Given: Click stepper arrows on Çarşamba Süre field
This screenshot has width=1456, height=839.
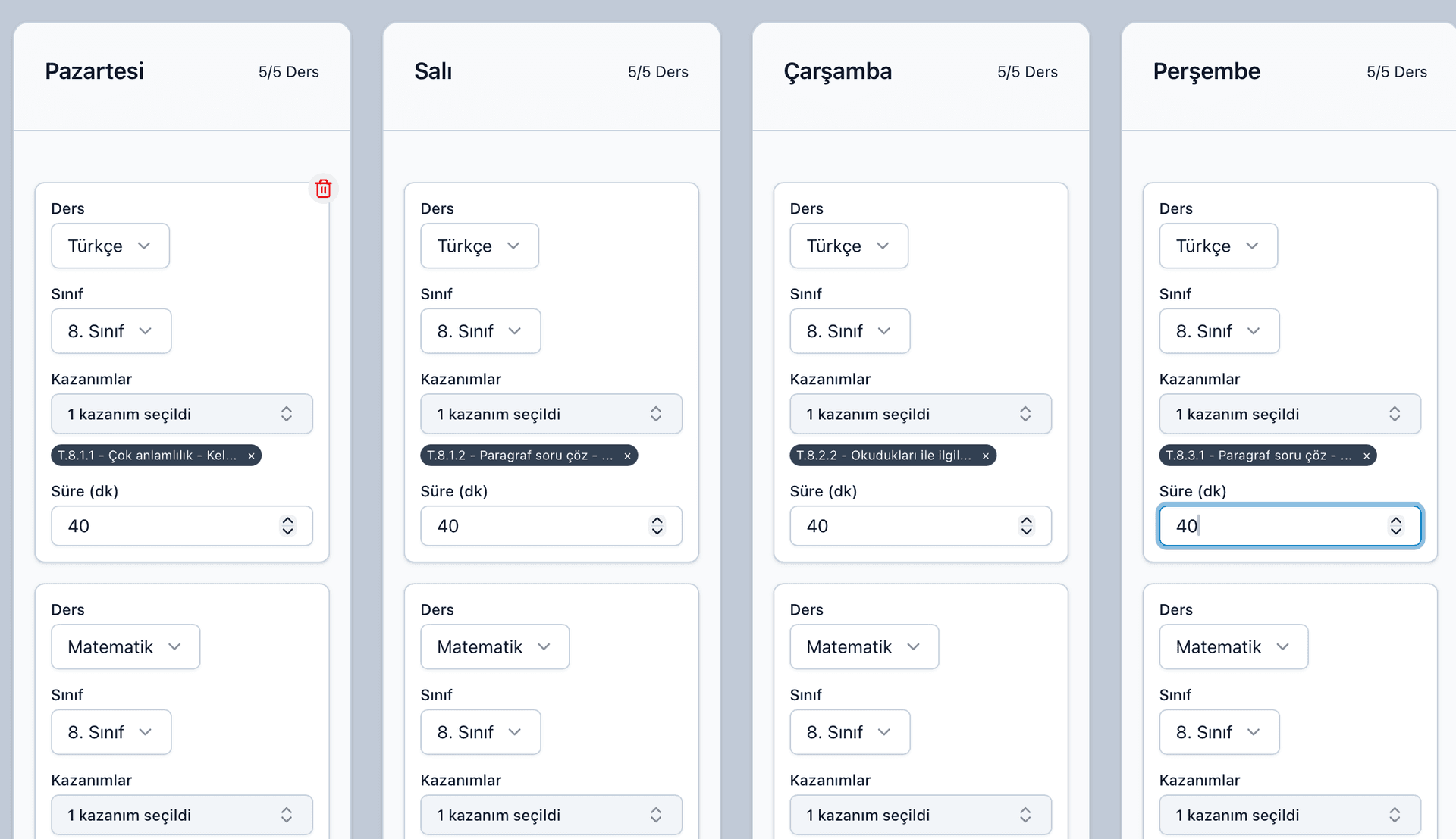Looking at the screenshot, I should (1027, 526).
